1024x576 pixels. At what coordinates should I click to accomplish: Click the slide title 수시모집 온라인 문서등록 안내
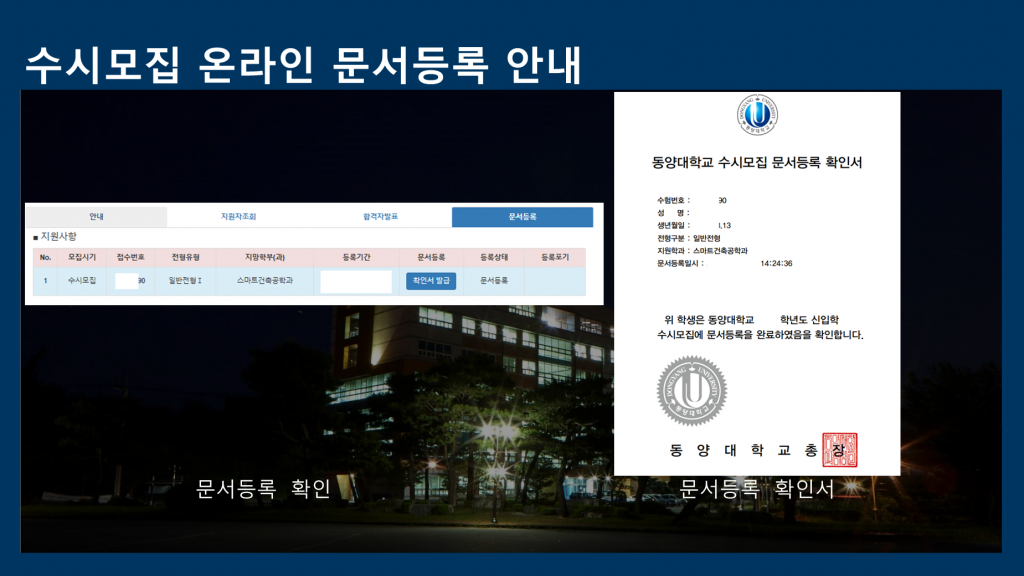point(304,65)
